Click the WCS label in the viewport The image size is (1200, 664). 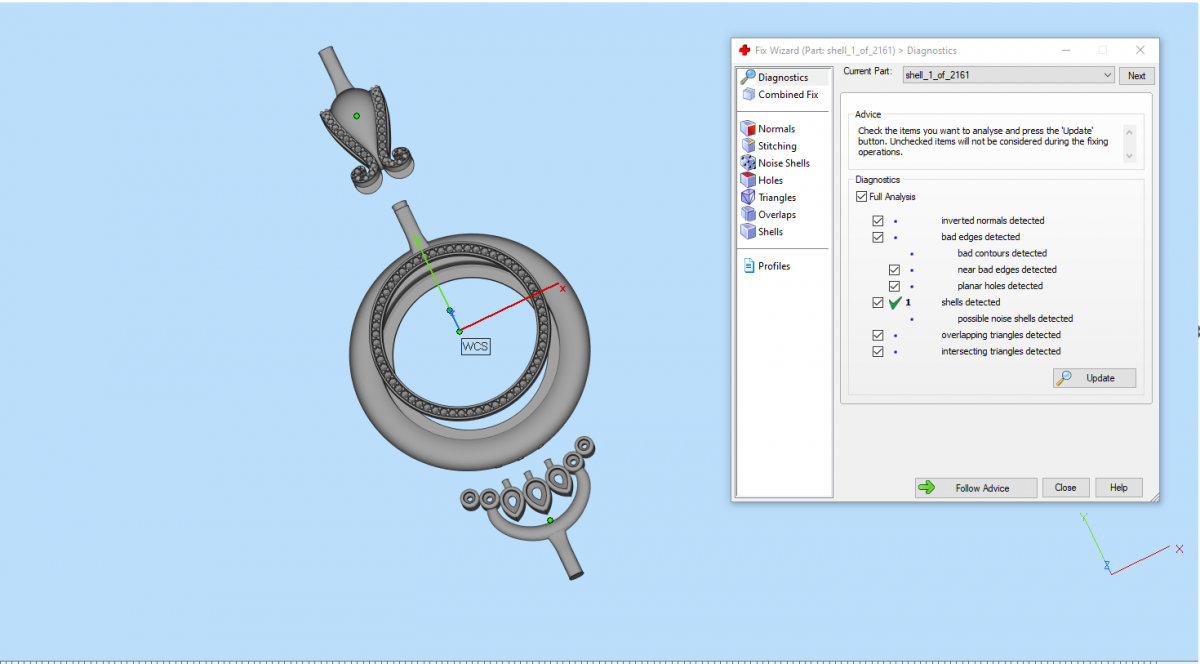pos(475,346)
